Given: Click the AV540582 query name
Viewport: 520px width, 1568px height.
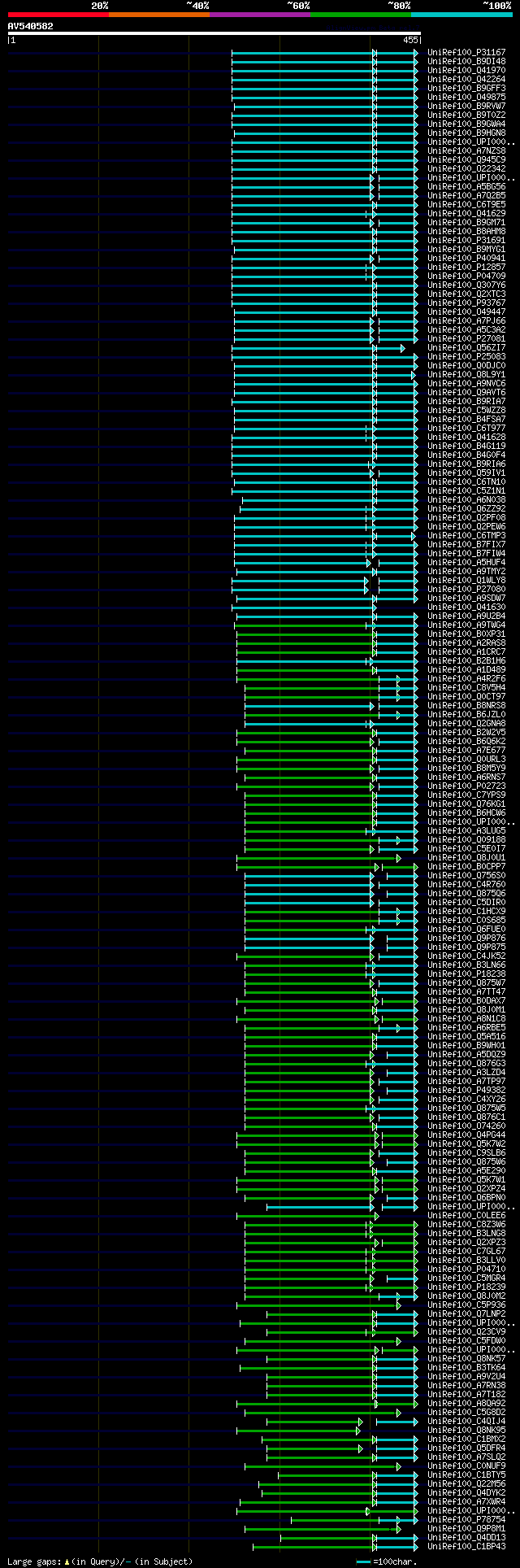Looking at the screenshot, I should pos(31,26).
